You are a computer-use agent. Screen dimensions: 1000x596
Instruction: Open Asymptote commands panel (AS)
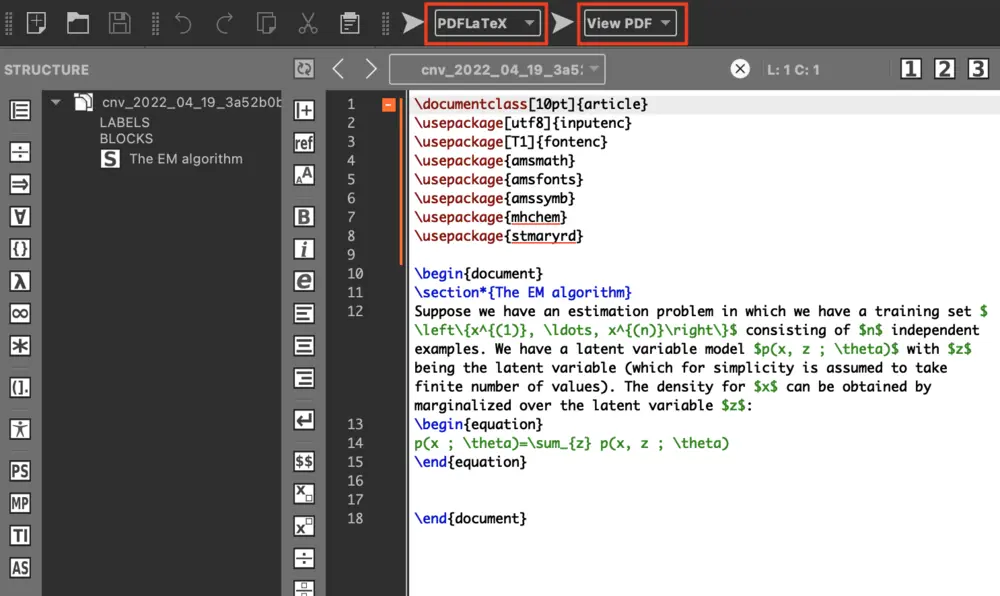click(x=20, y=567)
